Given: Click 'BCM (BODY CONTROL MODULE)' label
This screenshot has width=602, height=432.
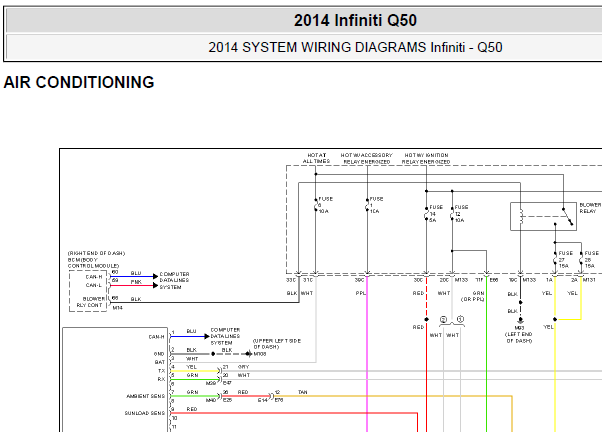Looking at the screenshot, I should coord(93,263).
